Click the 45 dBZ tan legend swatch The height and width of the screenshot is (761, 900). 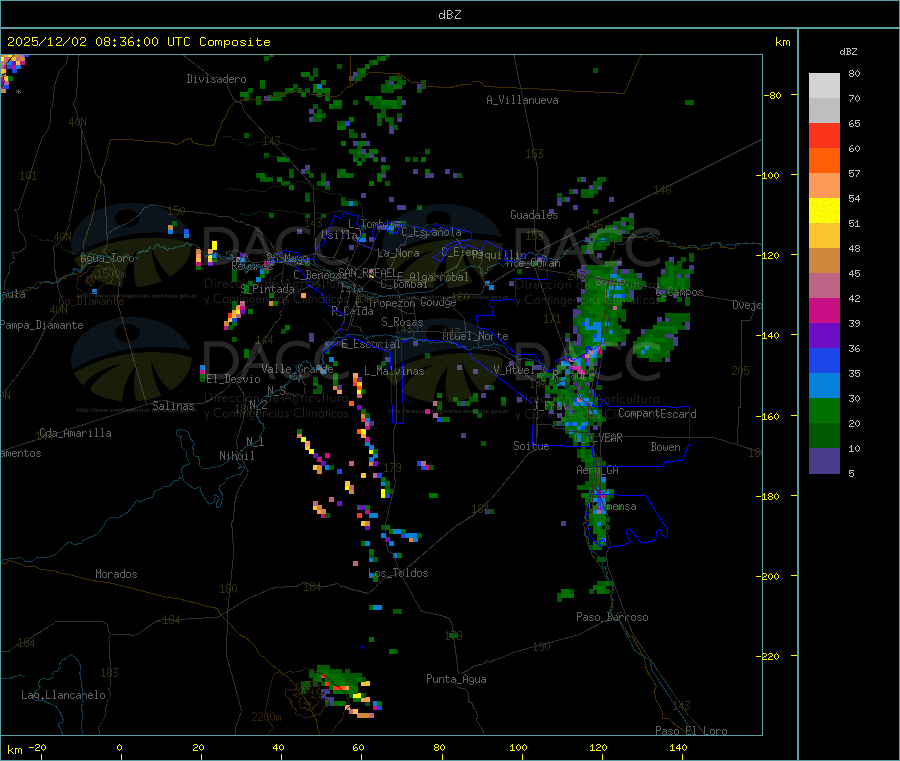[x=824, y=261]
